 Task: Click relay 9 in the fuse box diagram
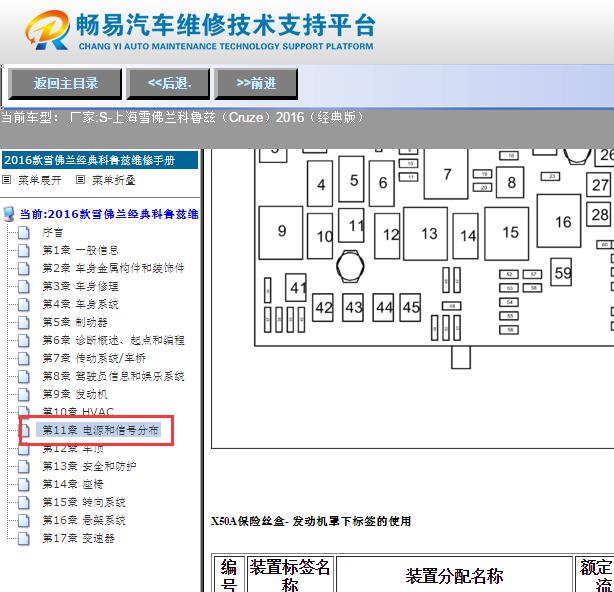[x=281, y=233]
